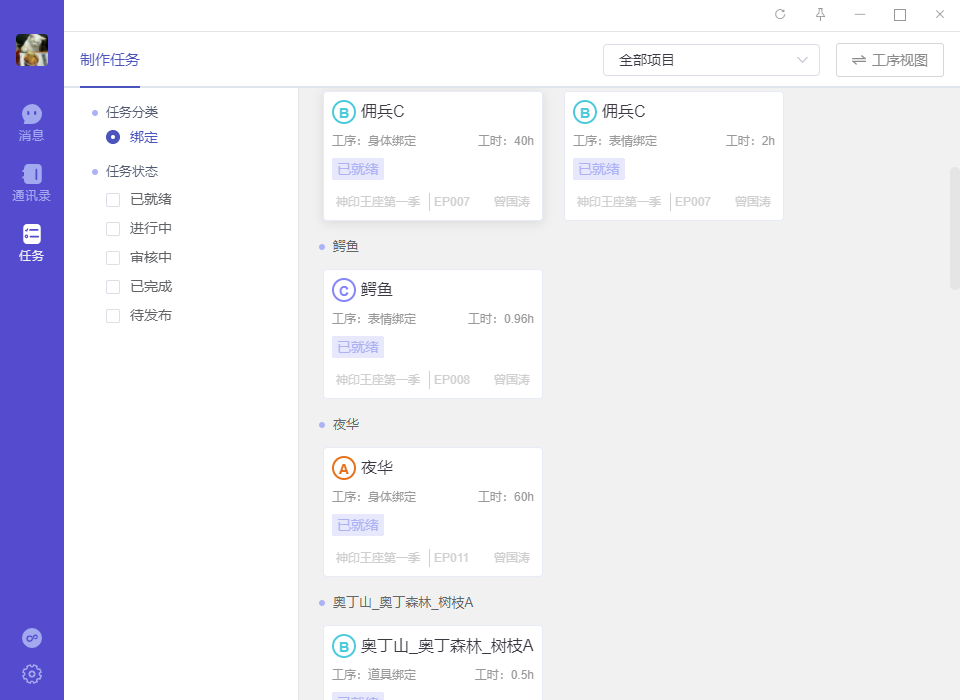Expand the 全部项目 dropdown
The image size is (960, 700).
click(x=711, y=60)
